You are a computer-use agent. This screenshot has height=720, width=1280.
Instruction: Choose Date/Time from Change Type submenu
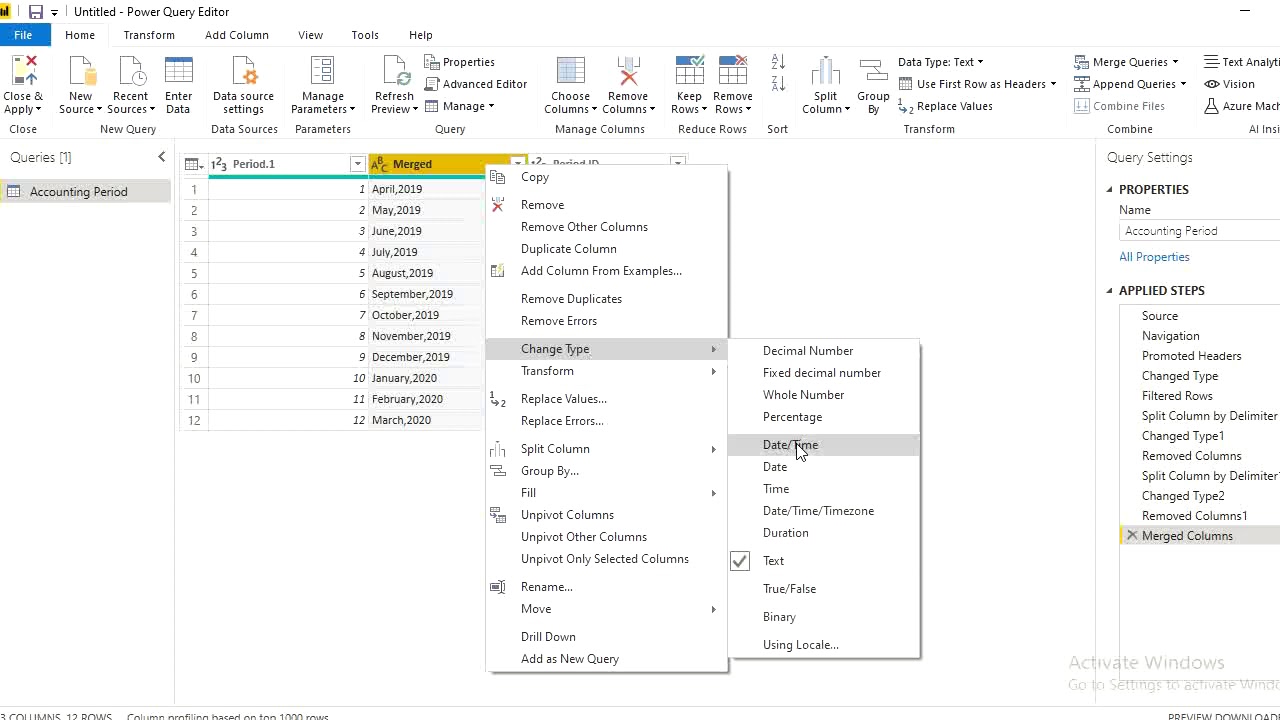[x=824, y=445]
